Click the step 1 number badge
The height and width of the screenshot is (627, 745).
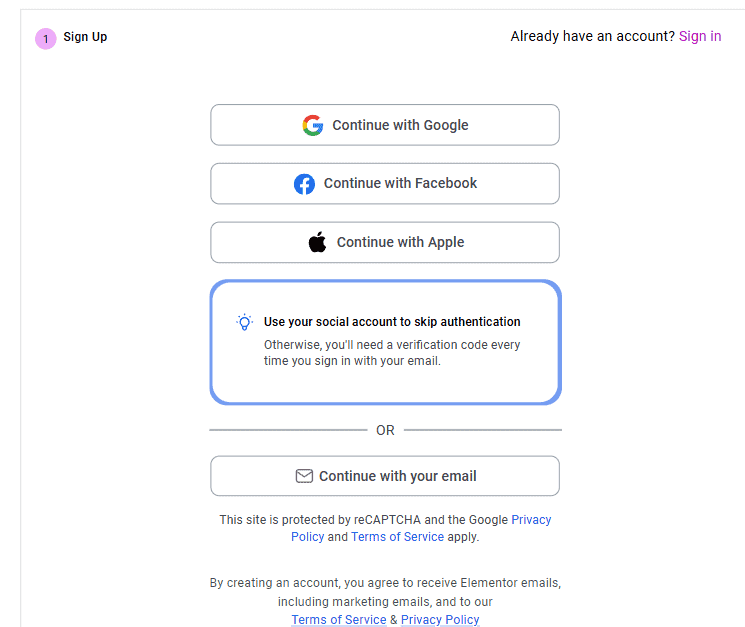[45, 39]
